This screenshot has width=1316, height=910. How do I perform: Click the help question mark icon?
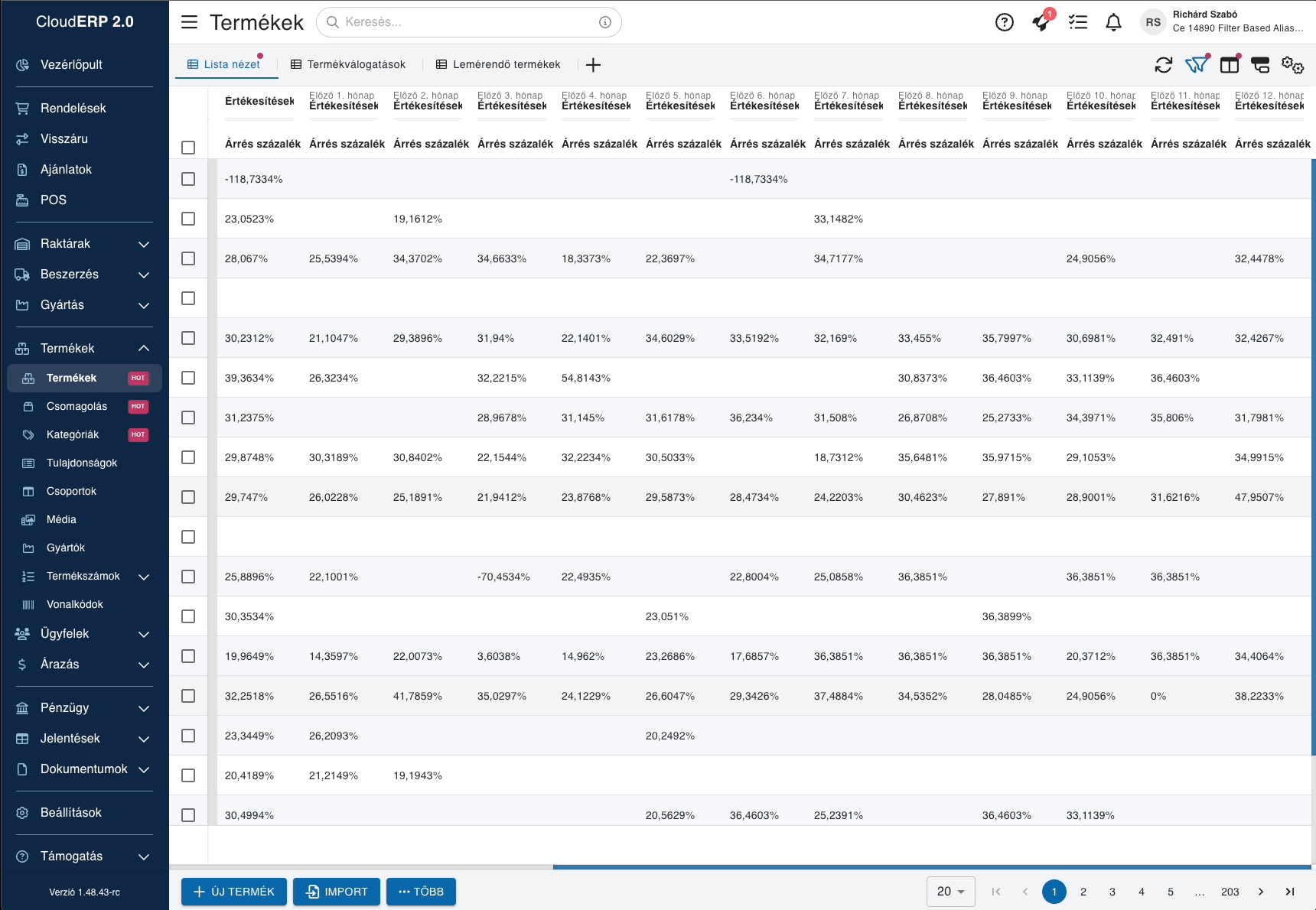(x=1005, y=22)
